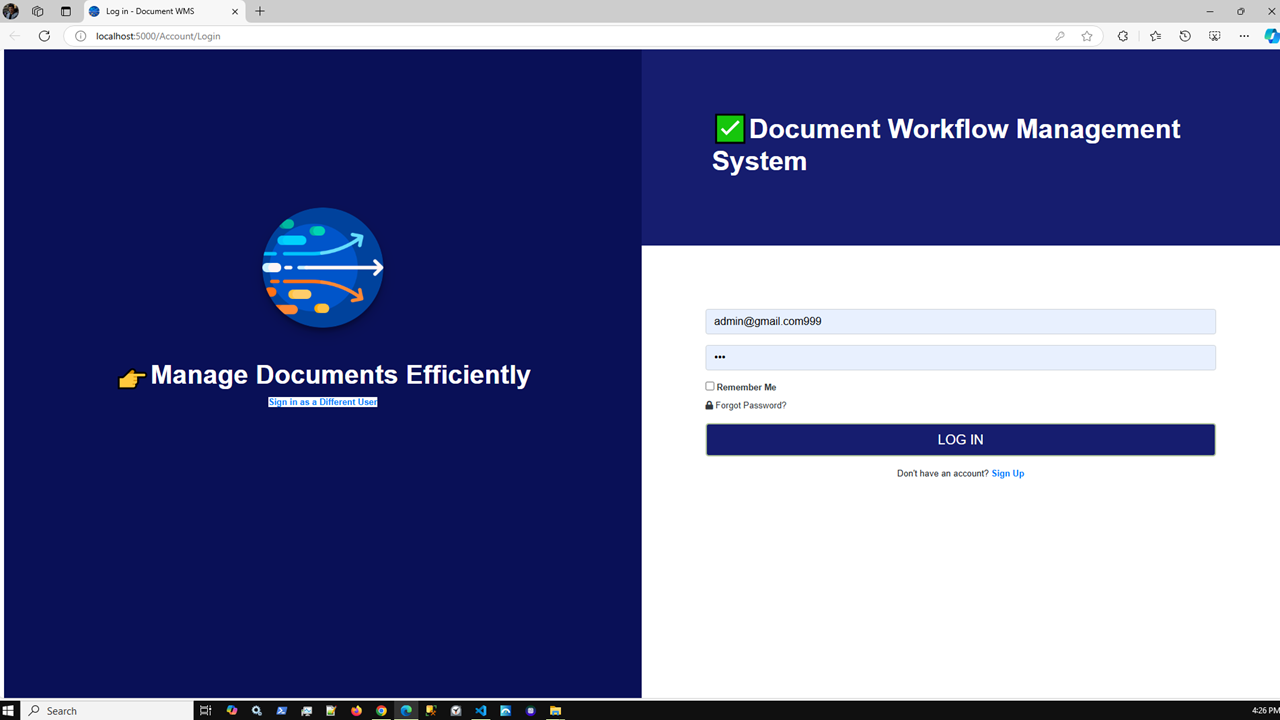1280x720 pixels.
Task: Toggle the Task View on the taskbar
Action: 205,710
